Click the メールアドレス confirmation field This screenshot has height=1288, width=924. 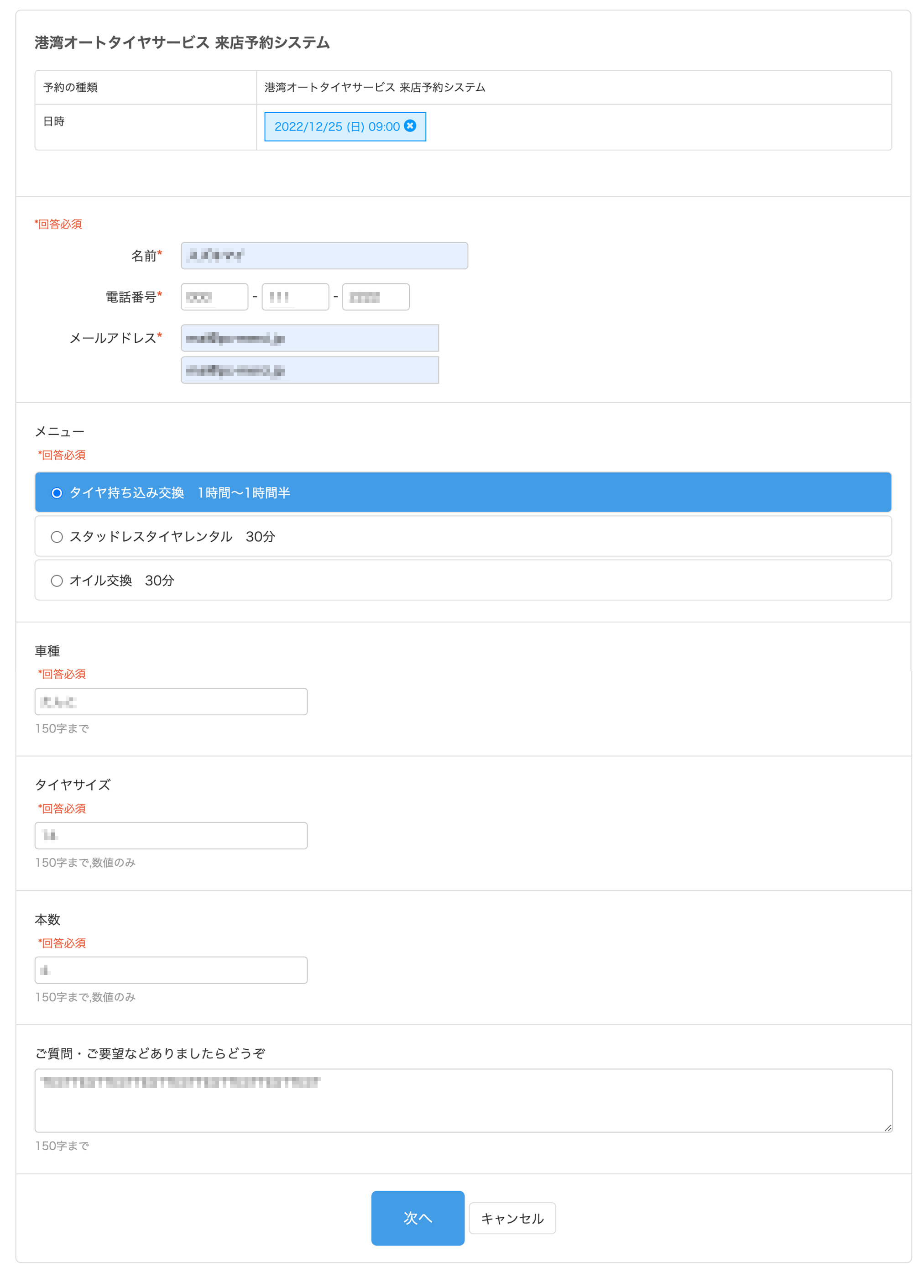pyautogui.click(x=309, y=370)
